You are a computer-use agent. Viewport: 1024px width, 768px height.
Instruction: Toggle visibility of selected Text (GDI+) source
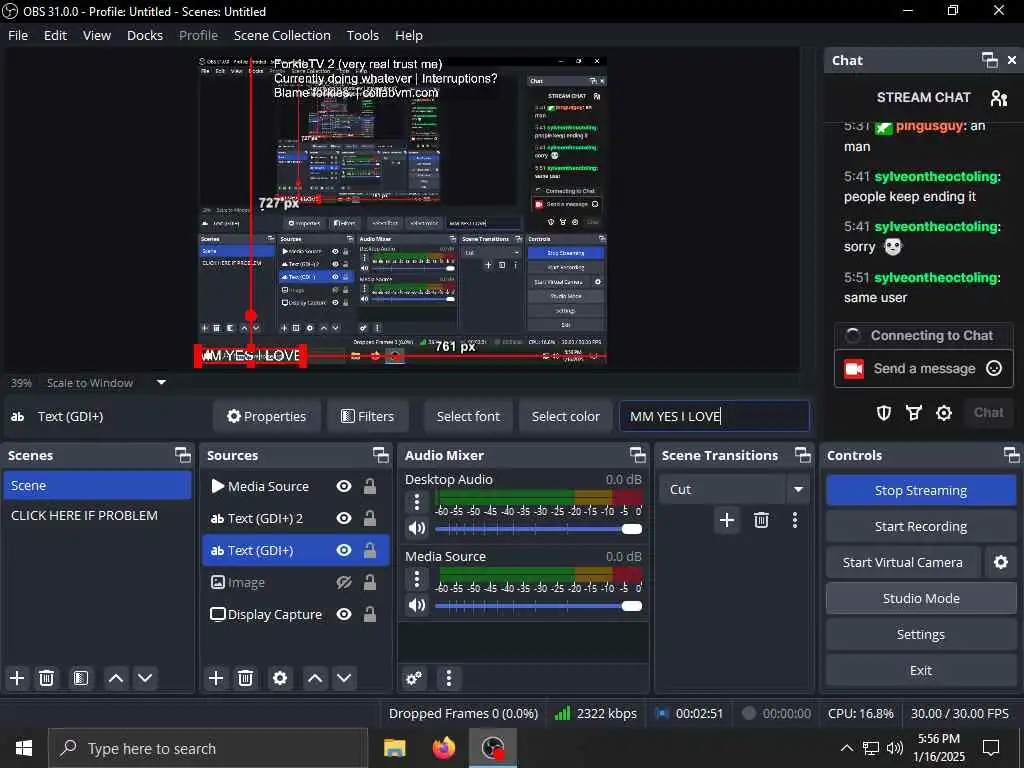(x=344, y=550)
